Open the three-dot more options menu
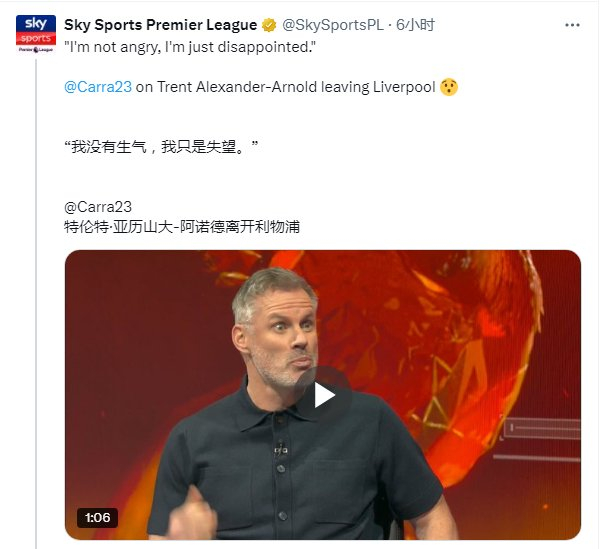This screenshot has height=549, width=607. click(572, 25)
